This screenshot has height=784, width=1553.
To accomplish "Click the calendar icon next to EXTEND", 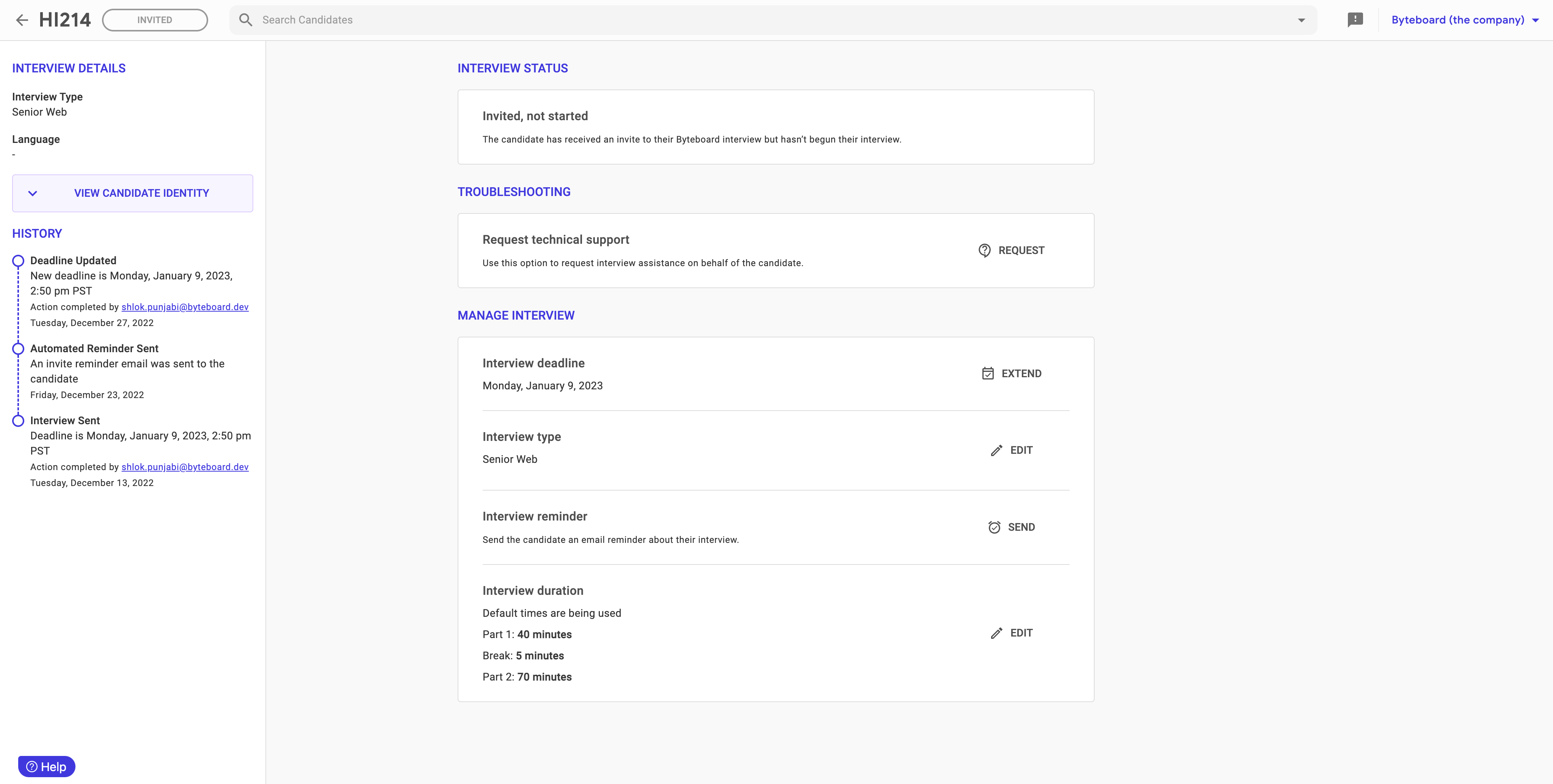I will click(988, 374).
